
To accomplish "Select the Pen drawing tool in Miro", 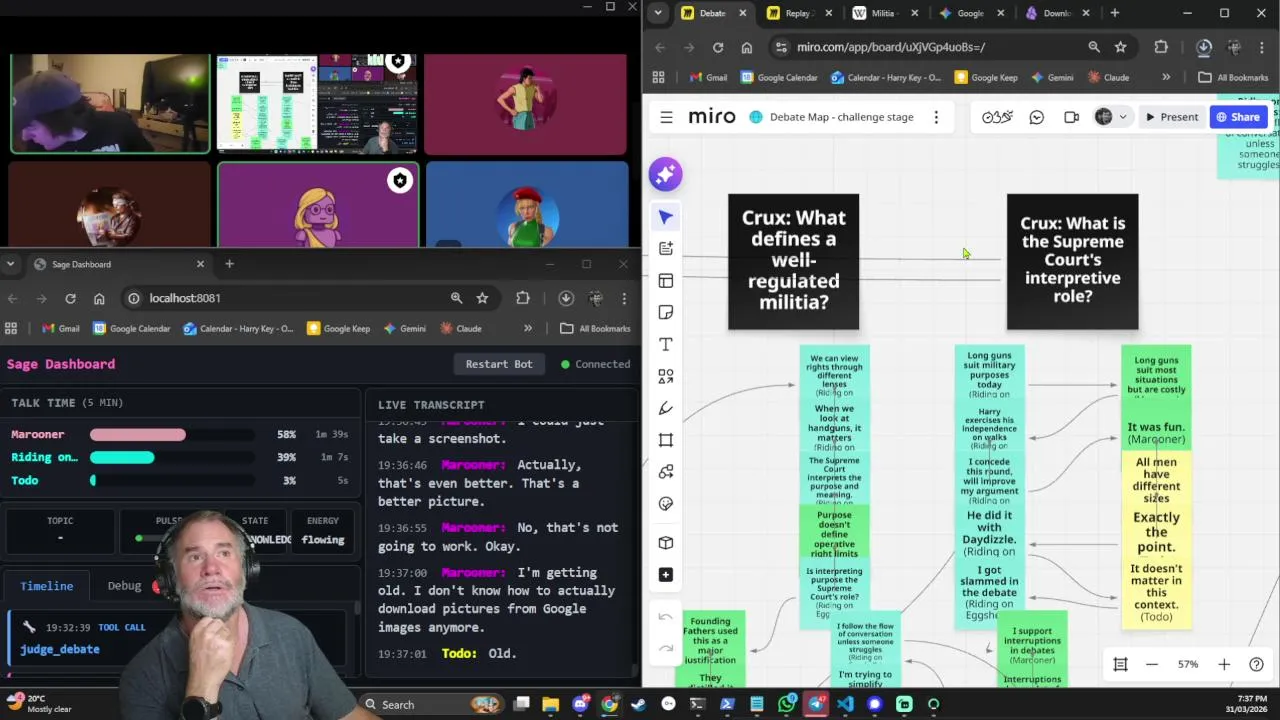I will [x=666, y=408].
